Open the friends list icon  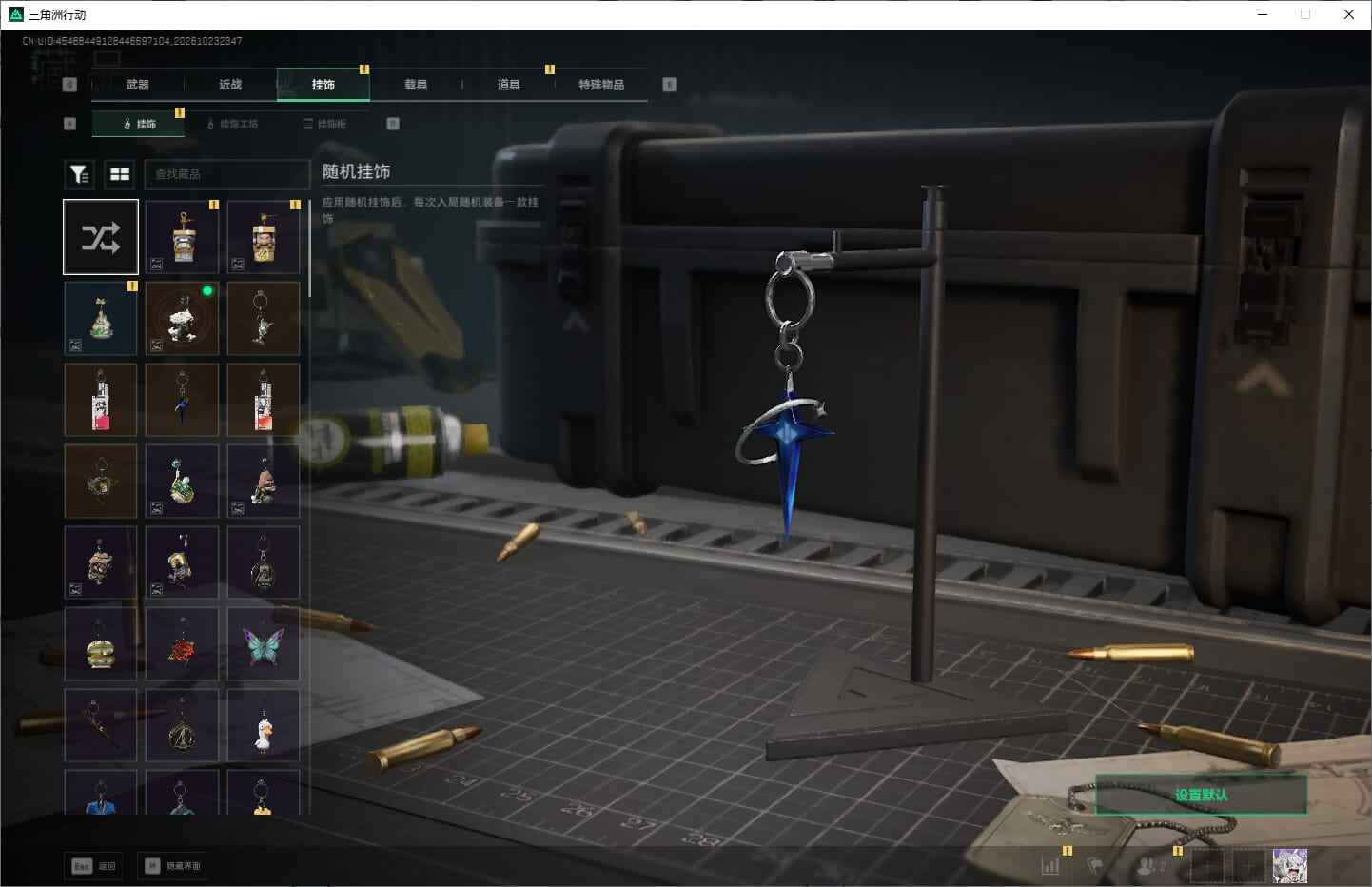click(1150, 866)
